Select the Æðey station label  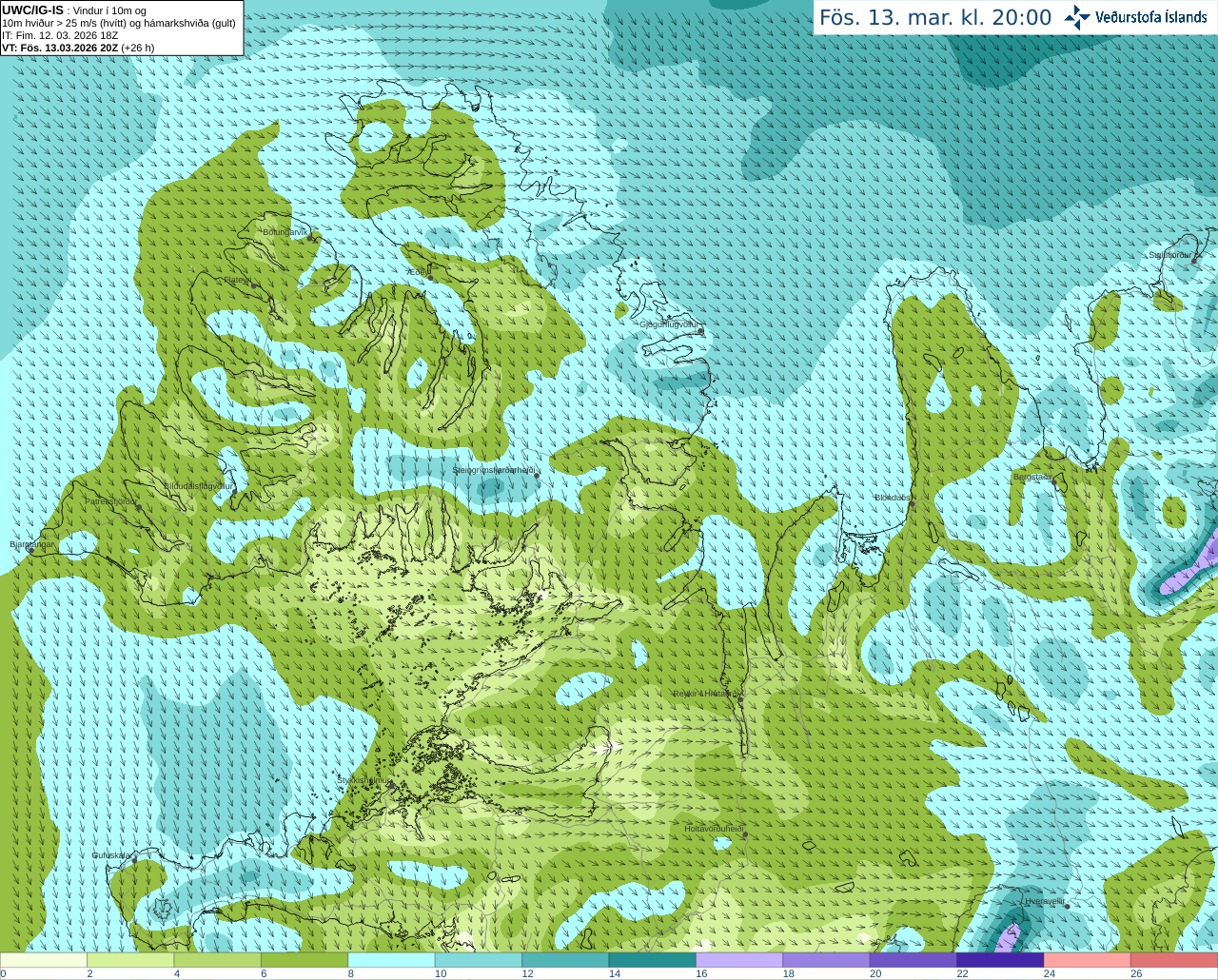pos(416,272)
